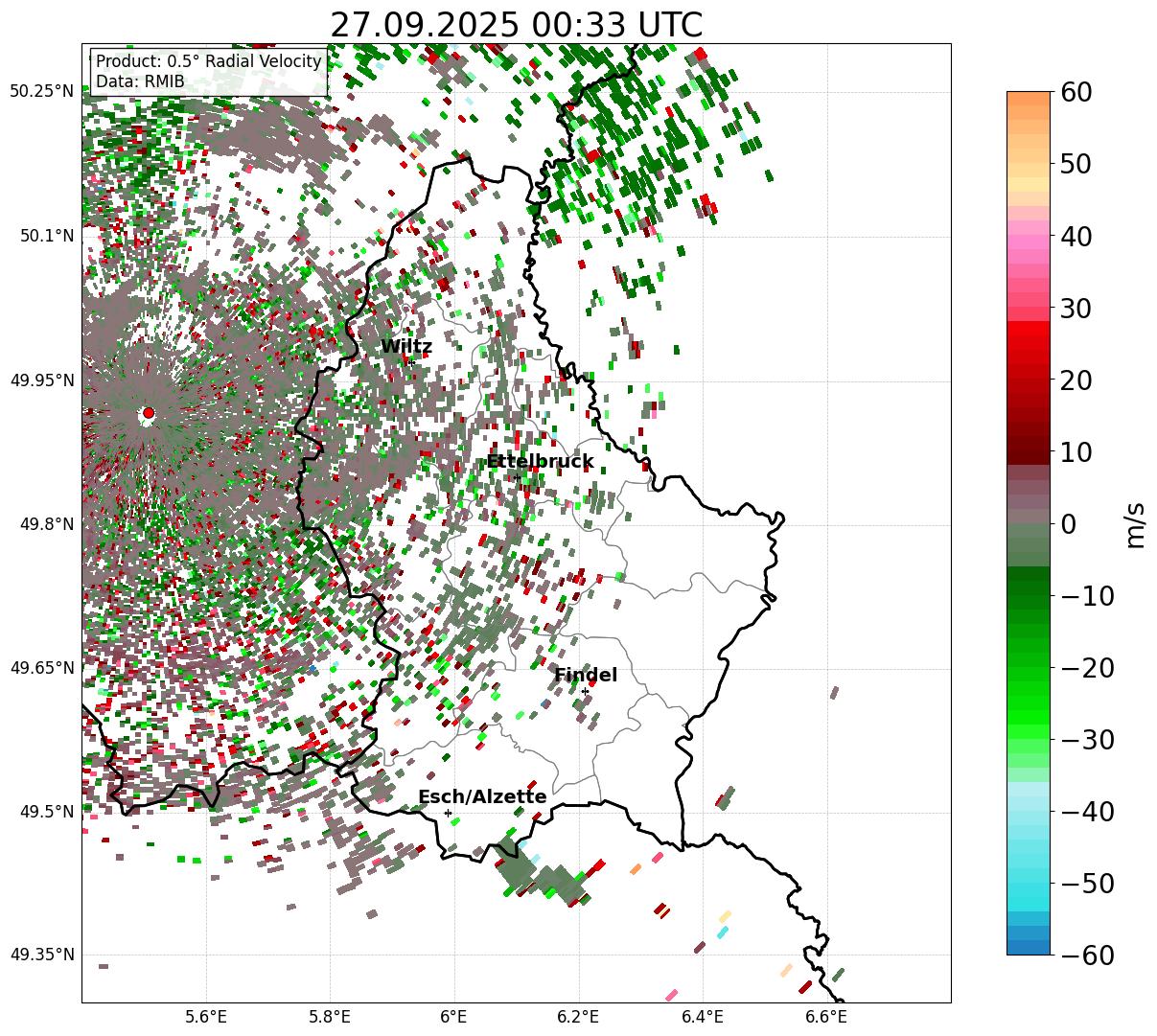The width and height of the screenshot is (1157, 1036).
Task: Click the 49.65°N latitude tick label
Action: pyautogui.click(x=41, y=668)
